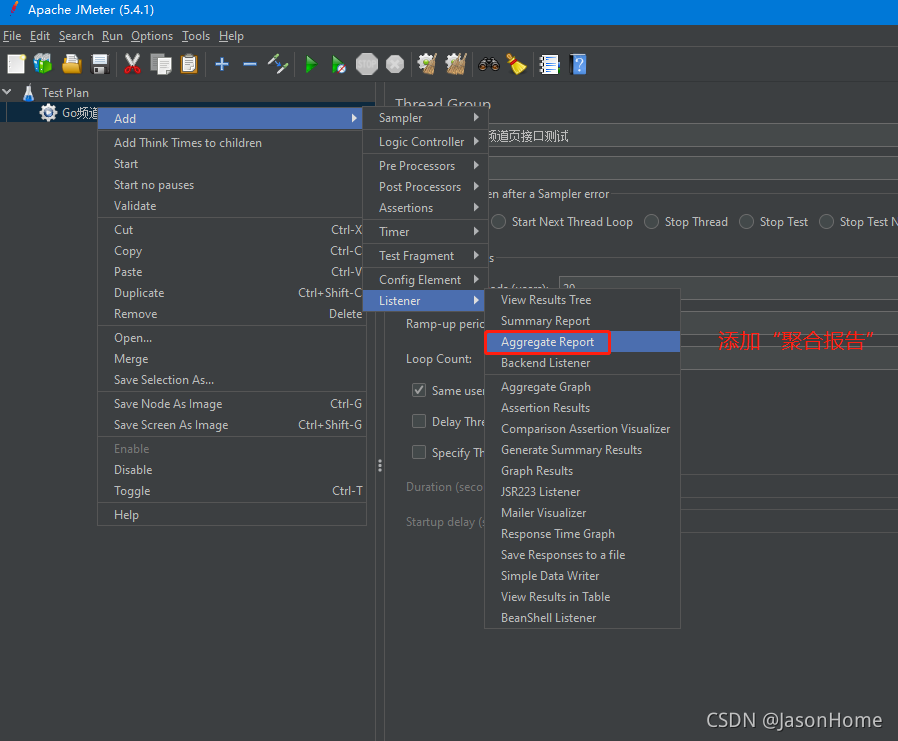898x741 pixels.
Task: Click the Clear All results icon
Action: (x=456, y=64)
